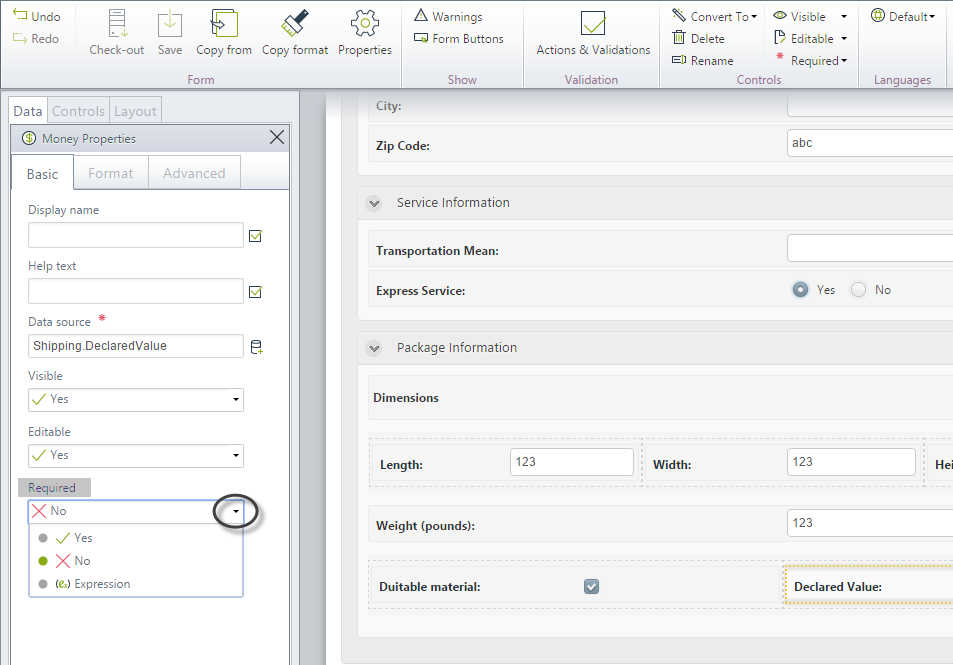
Task: Close the Money Properties panel
Action: 277,137
